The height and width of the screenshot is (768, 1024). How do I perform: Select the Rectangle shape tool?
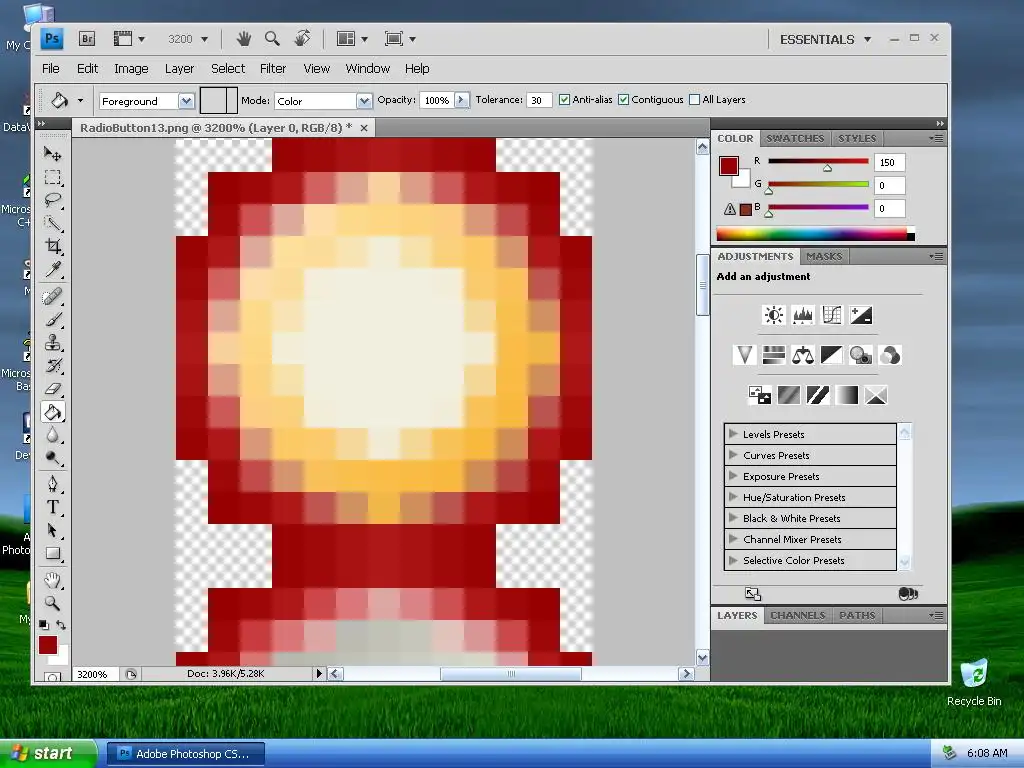coord(52,554)
